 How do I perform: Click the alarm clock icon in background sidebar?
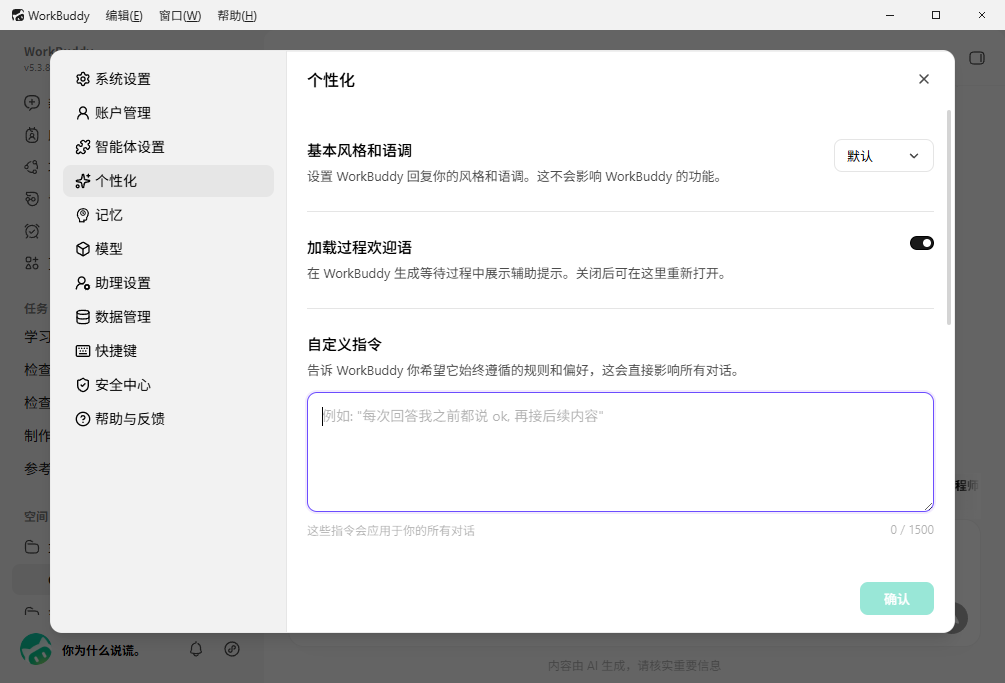[x=32, y=231]
